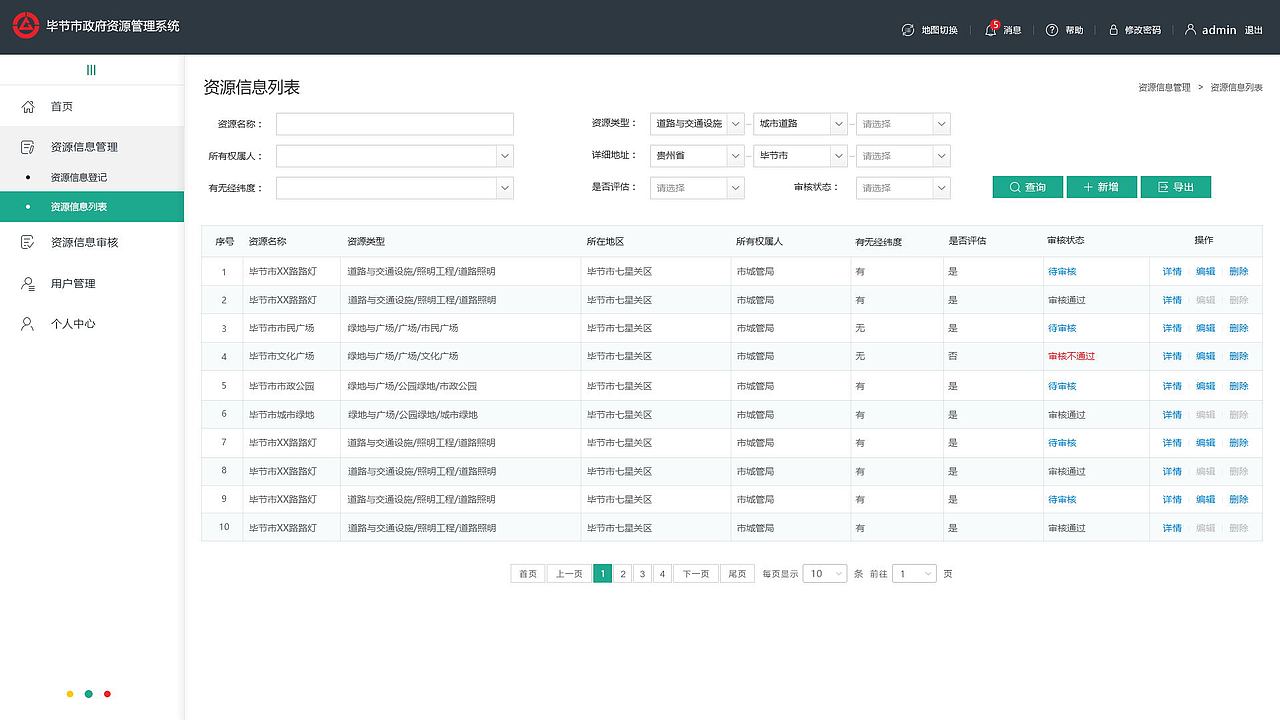This screenshot has width=1280, height=720.
Task: Click the map switch icon in header
Action: (x=908, y=30)
